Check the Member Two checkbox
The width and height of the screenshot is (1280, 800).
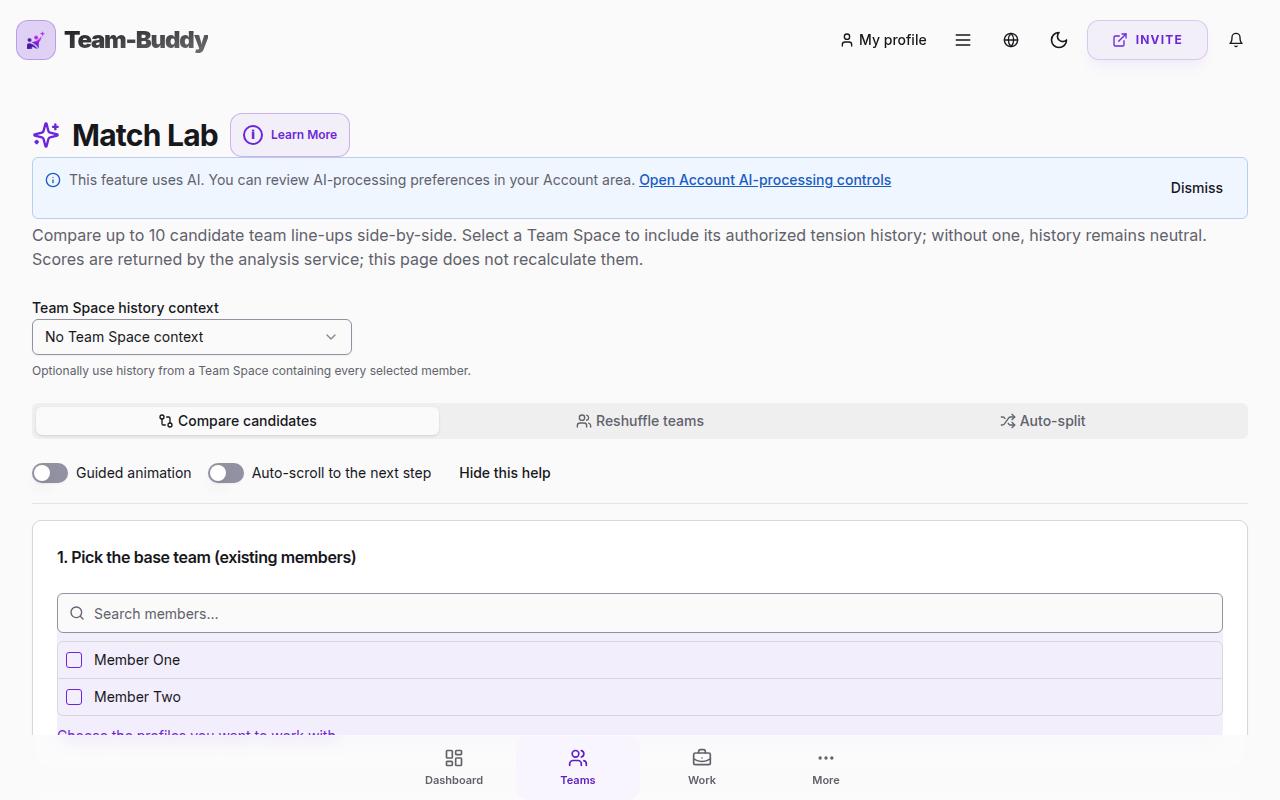[74, 697]
